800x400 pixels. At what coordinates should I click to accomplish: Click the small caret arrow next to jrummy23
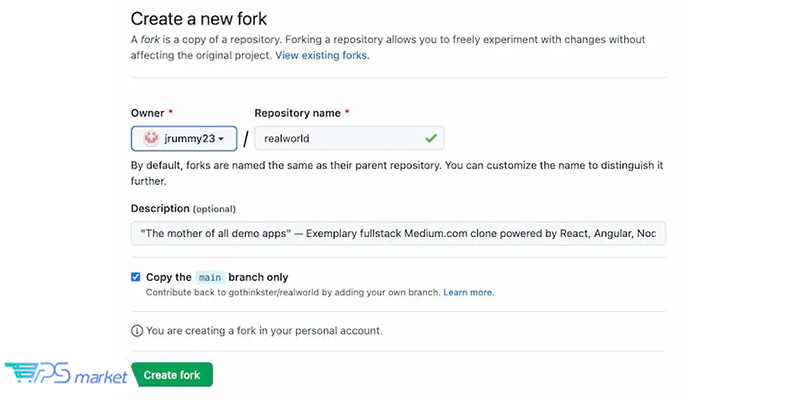pos(221,139)
